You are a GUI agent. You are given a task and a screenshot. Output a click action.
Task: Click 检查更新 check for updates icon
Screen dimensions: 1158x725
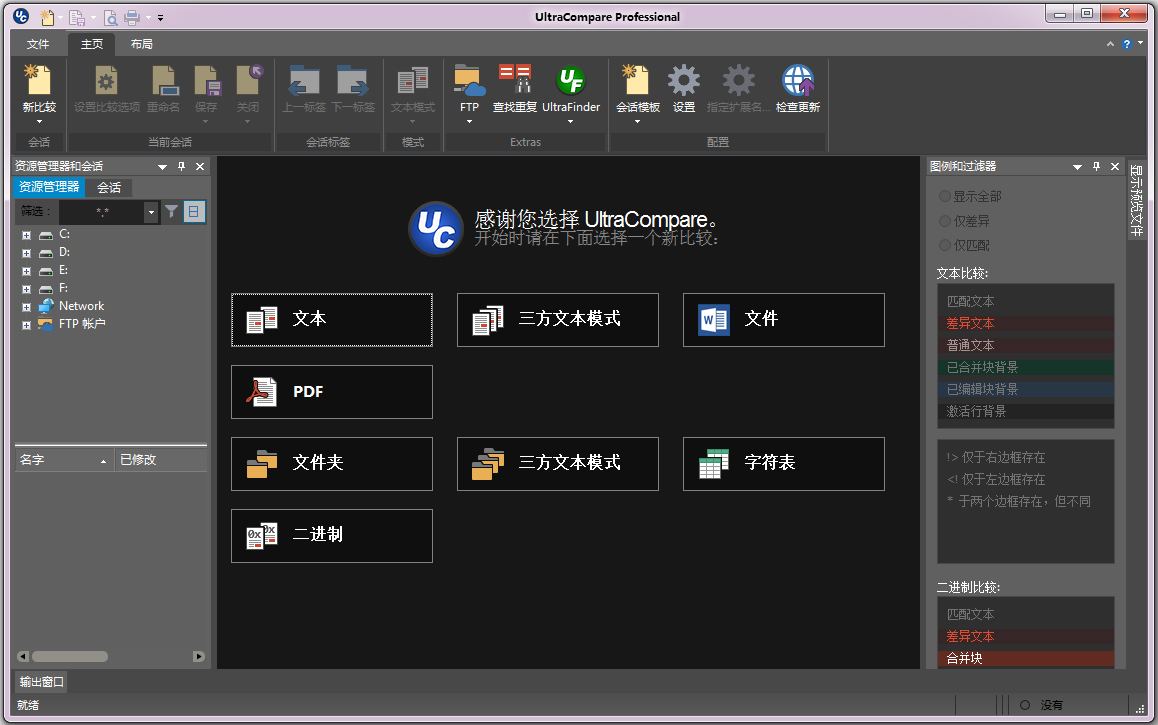(797, 82)
